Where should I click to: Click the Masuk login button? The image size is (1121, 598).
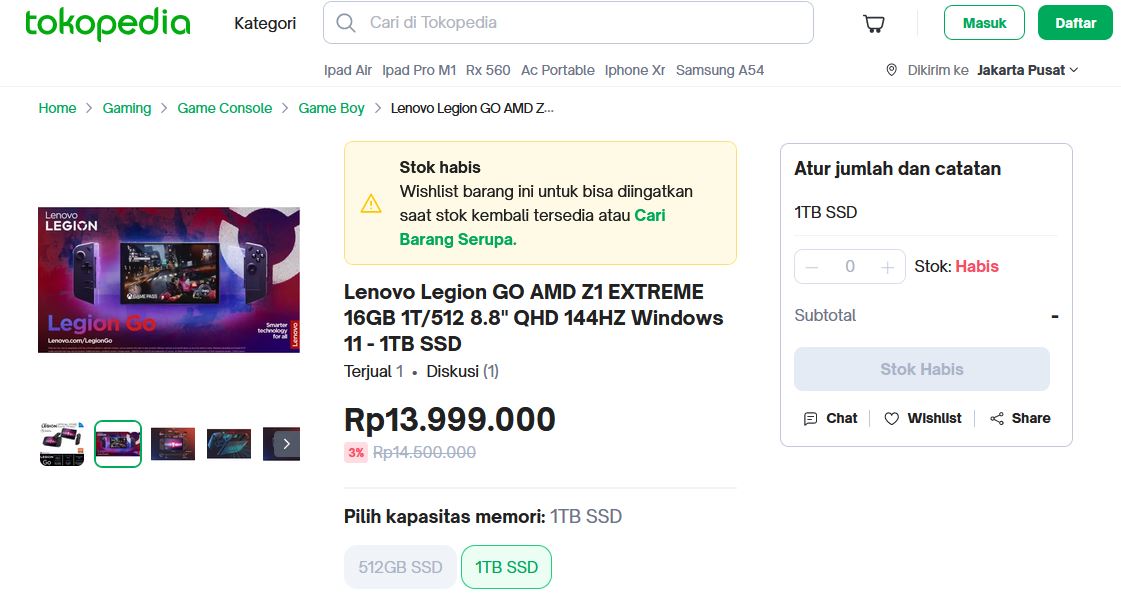point(984,23)
